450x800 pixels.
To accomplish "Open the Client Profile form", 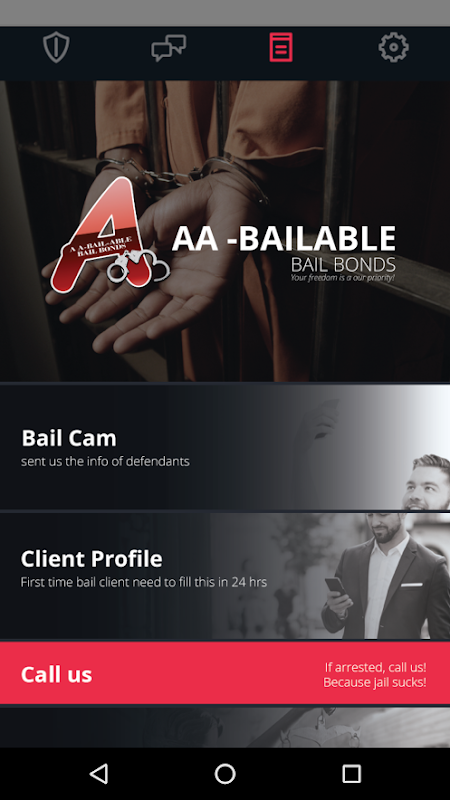I will coord(225,577).
